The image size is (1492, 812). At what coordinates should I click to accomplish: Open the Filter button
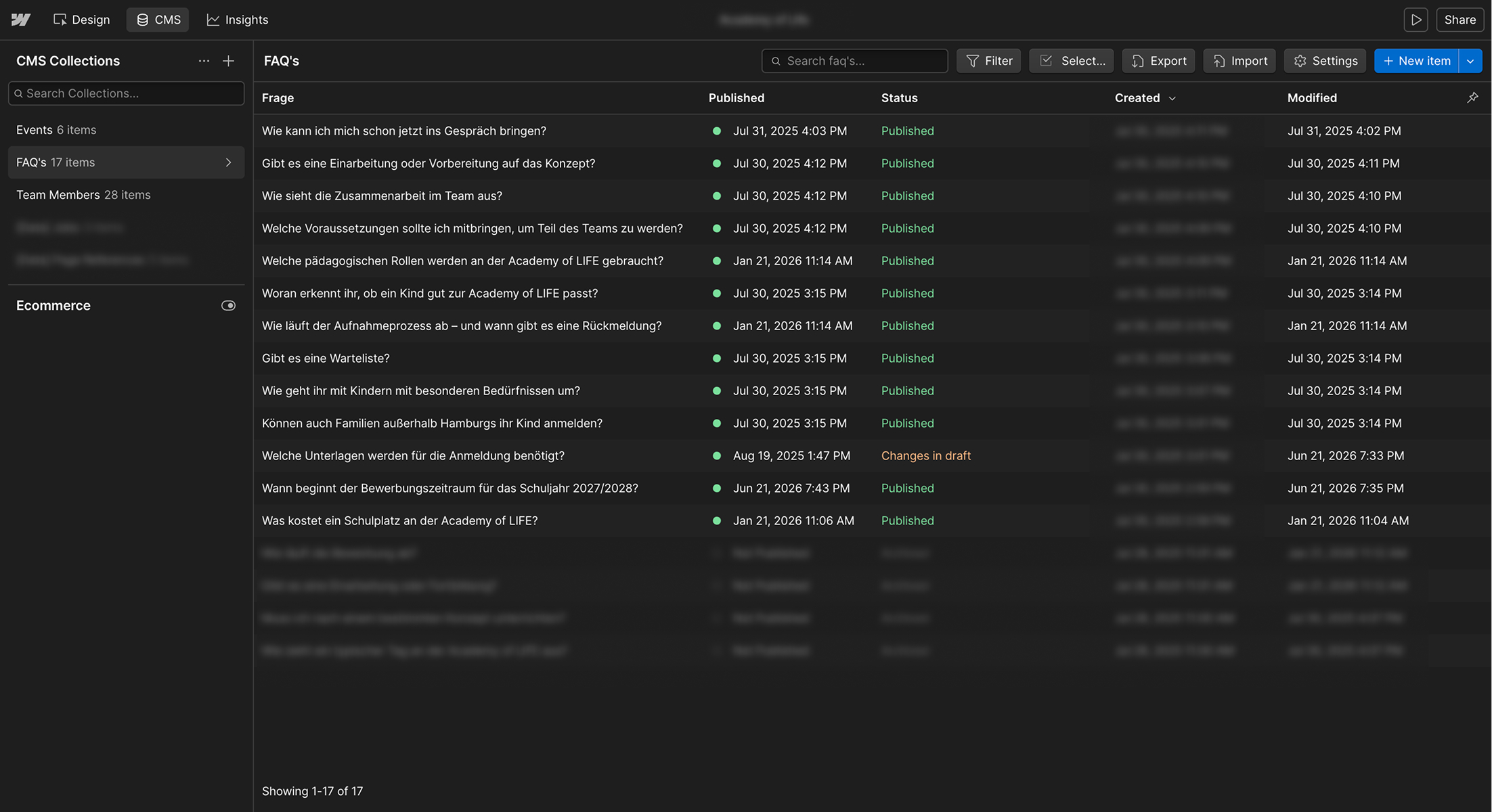pyautogui.click(x=989, y=61)
